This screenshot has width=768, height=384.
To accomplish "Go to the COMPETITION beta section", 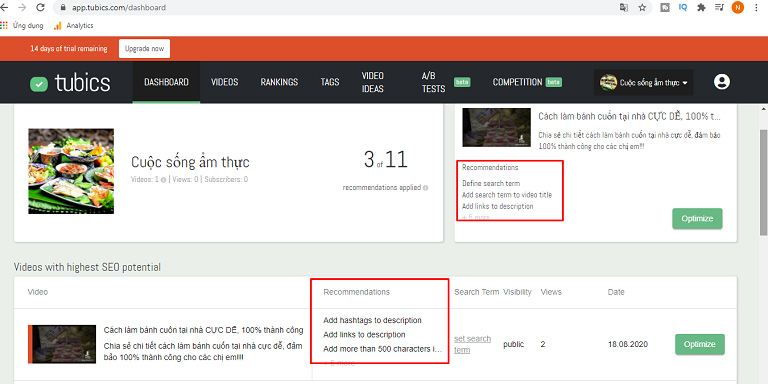I will pos(528,82).
